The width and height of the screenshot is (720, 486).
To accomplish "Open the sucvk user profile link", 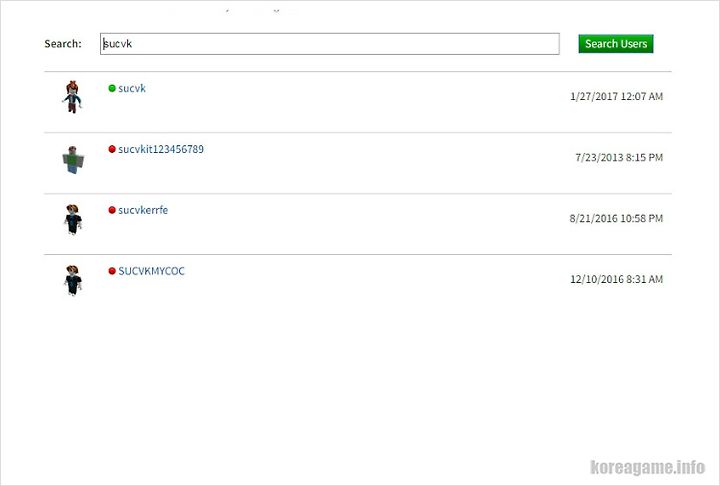I will pos(132,88).
